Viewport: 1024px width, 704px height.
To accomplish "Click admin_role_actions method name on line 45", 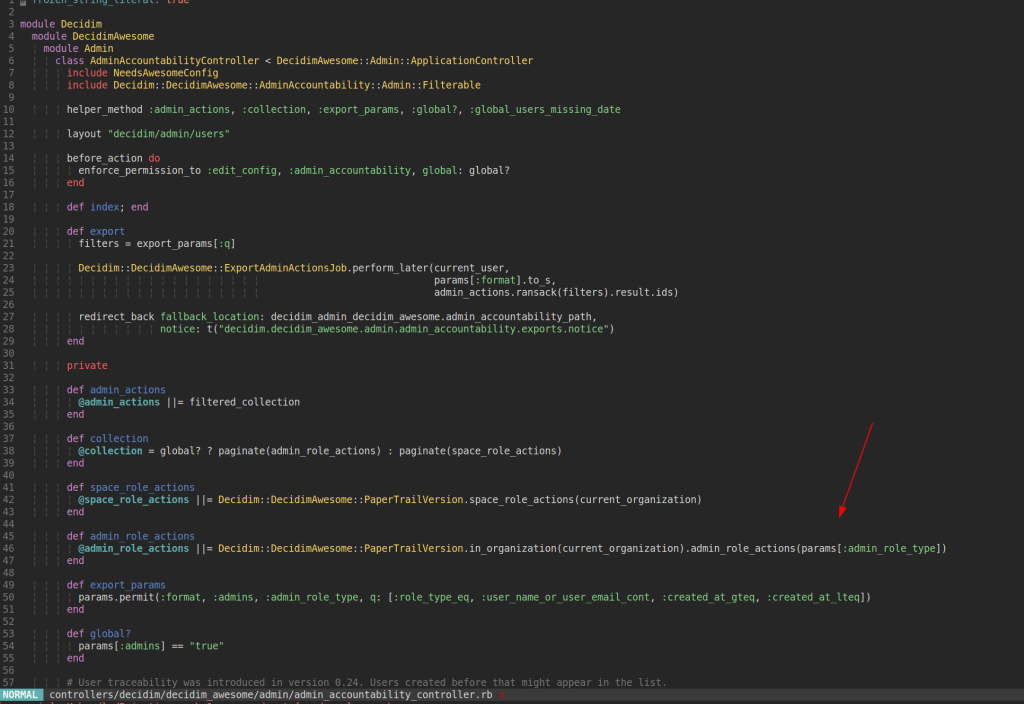I will tap(142, 536).
